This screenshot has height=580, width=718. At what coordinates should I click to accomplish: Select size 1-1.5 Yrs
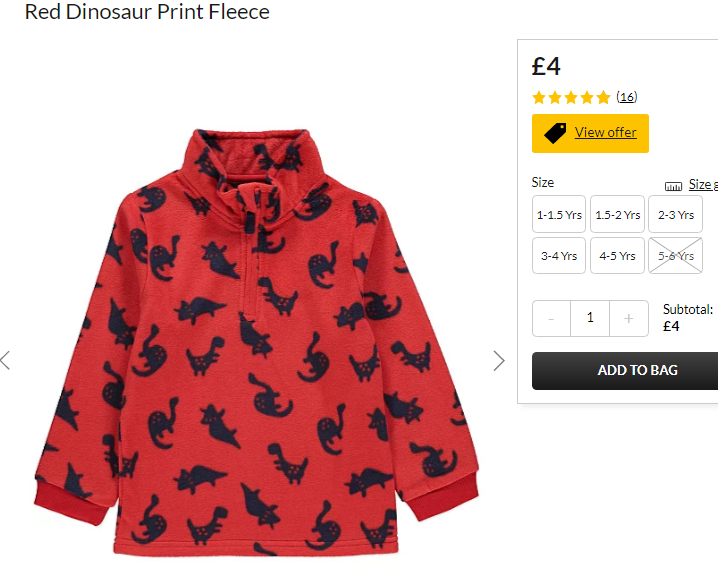[559, 214]
